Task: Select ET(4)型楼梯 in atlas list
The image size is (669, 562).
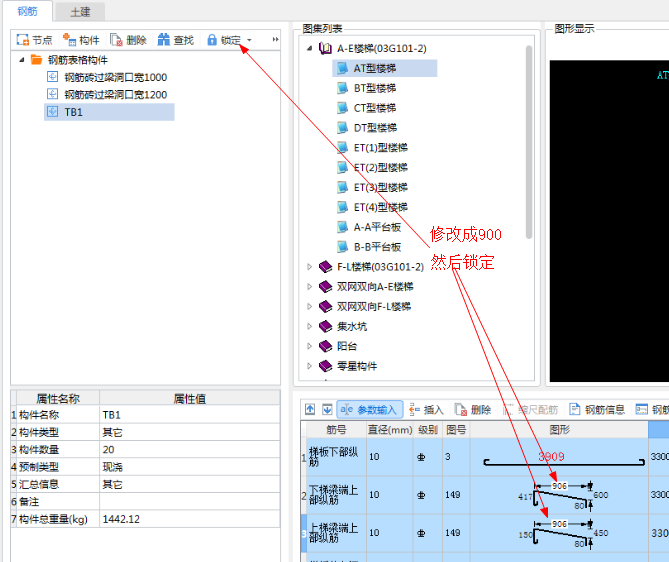Action: [381, 207]
